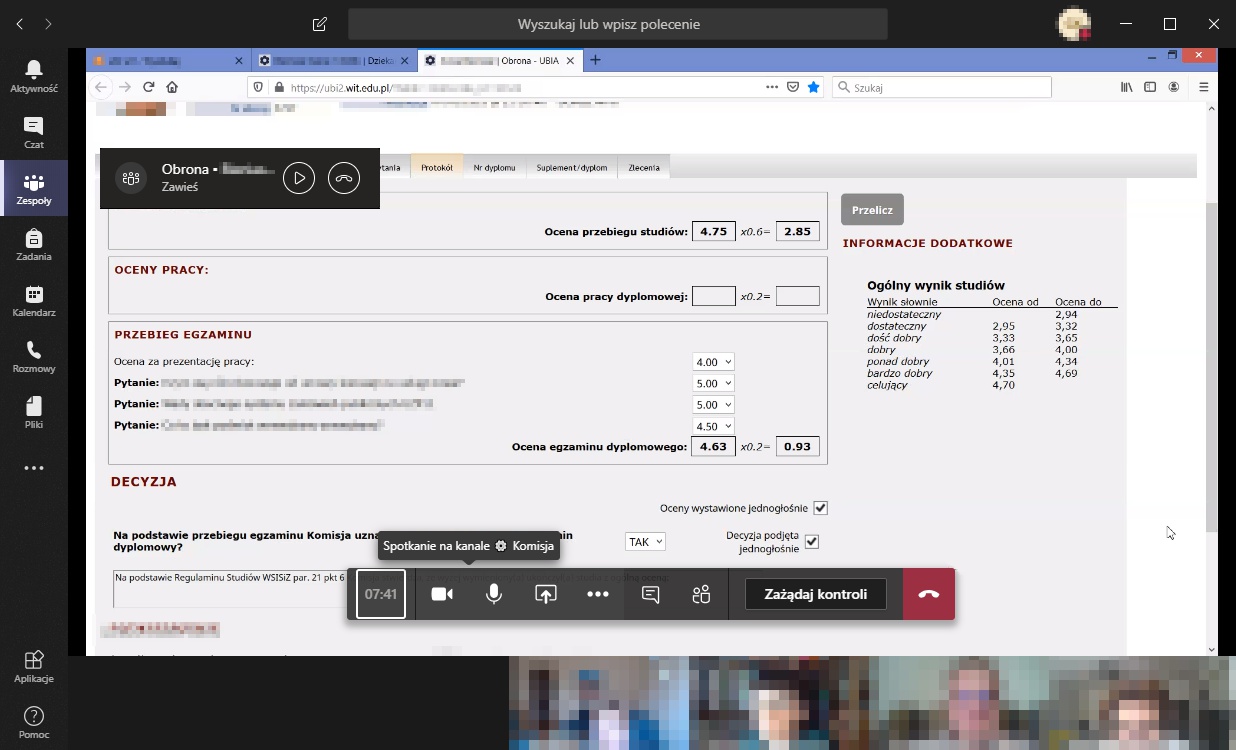Open browser page actions ellipsis
This screenshot has height=750, width=1236.
(772, 87)
